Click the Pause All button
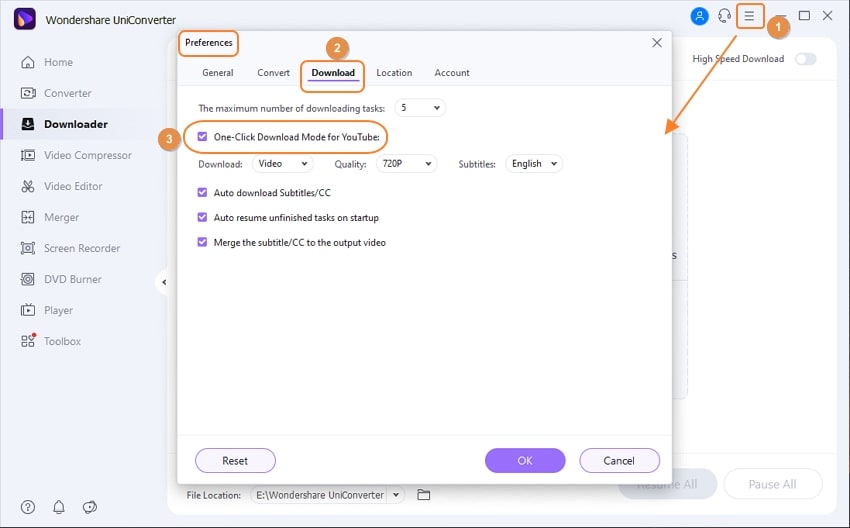The image size is (850, 528). [x=772, y=484]
